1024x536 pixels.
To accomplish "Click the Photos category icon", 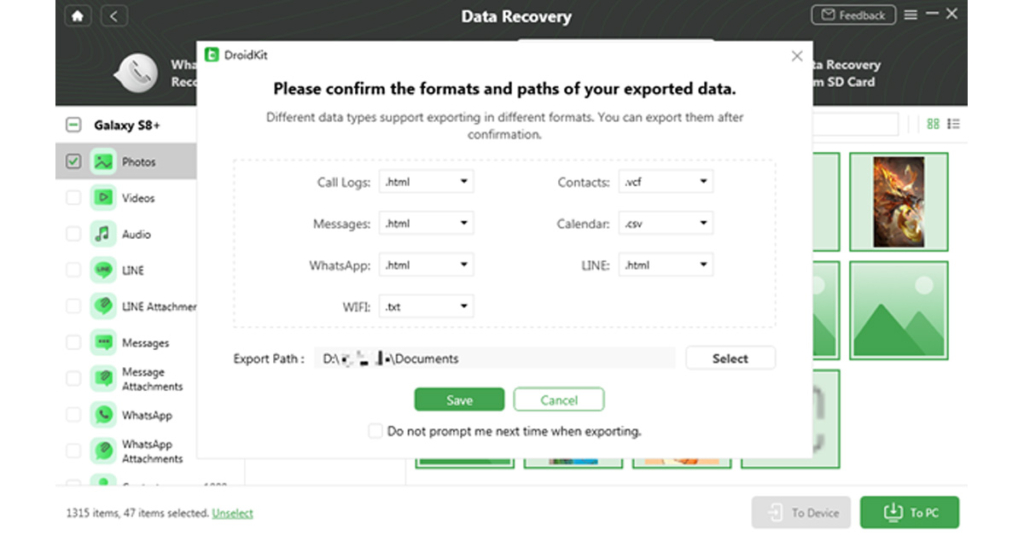I will click(x=103, y=161).
